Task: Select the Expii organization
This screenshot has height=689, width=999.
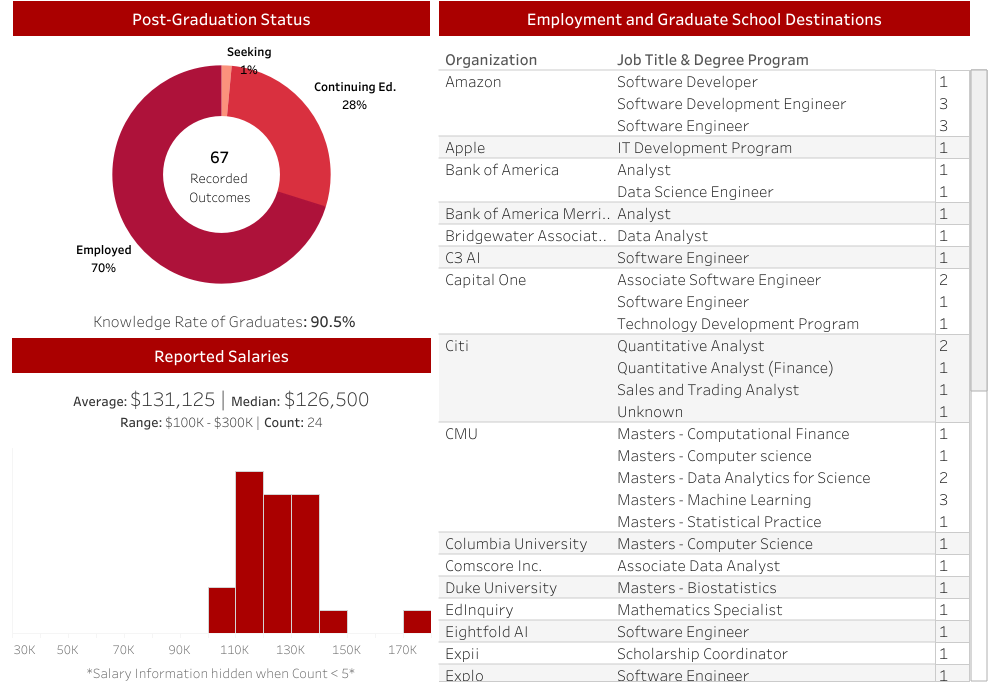Action: pyautogui.click(x=462, y=654)
